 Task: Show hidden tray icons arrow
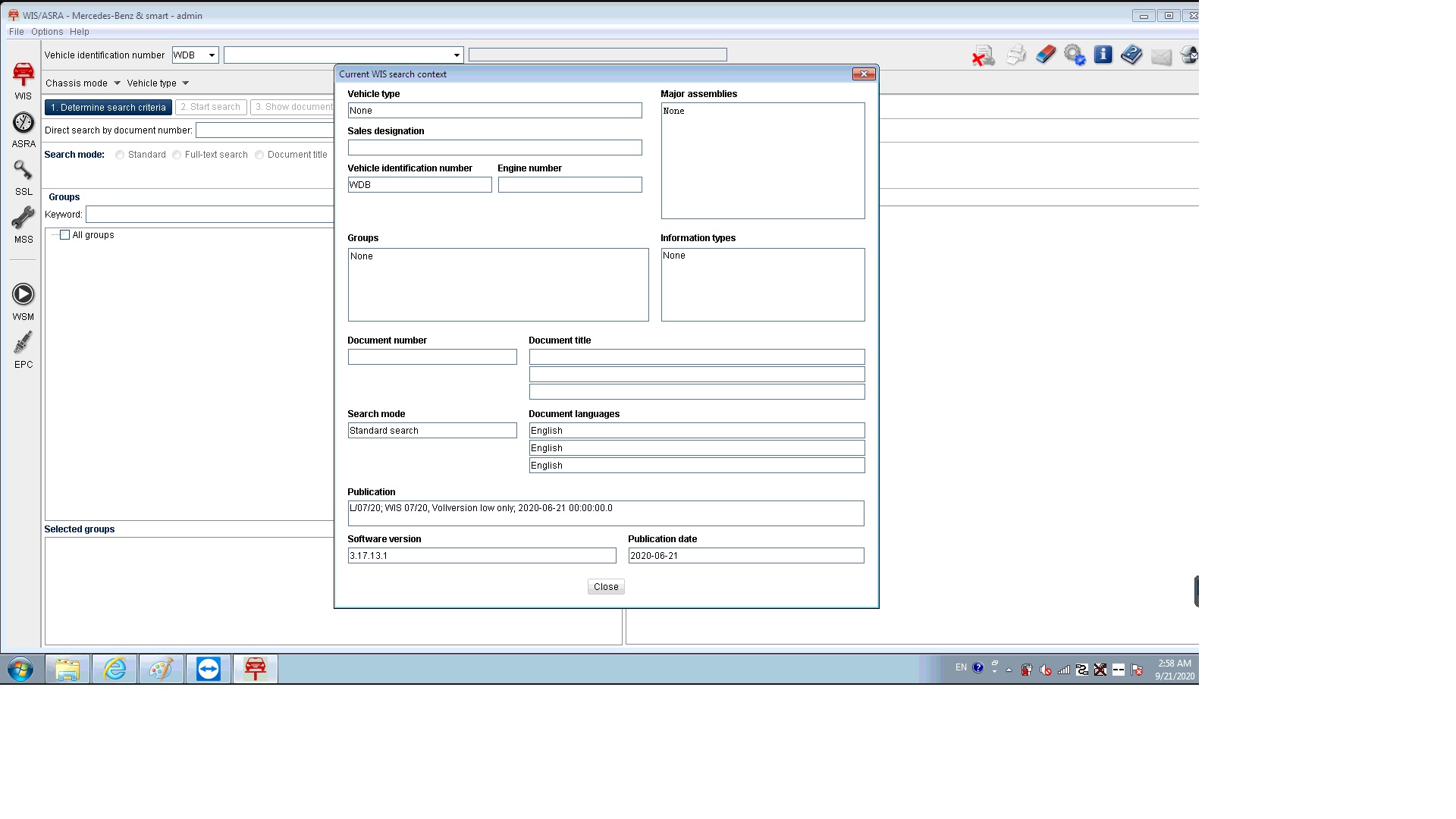tap(1009, 670)
